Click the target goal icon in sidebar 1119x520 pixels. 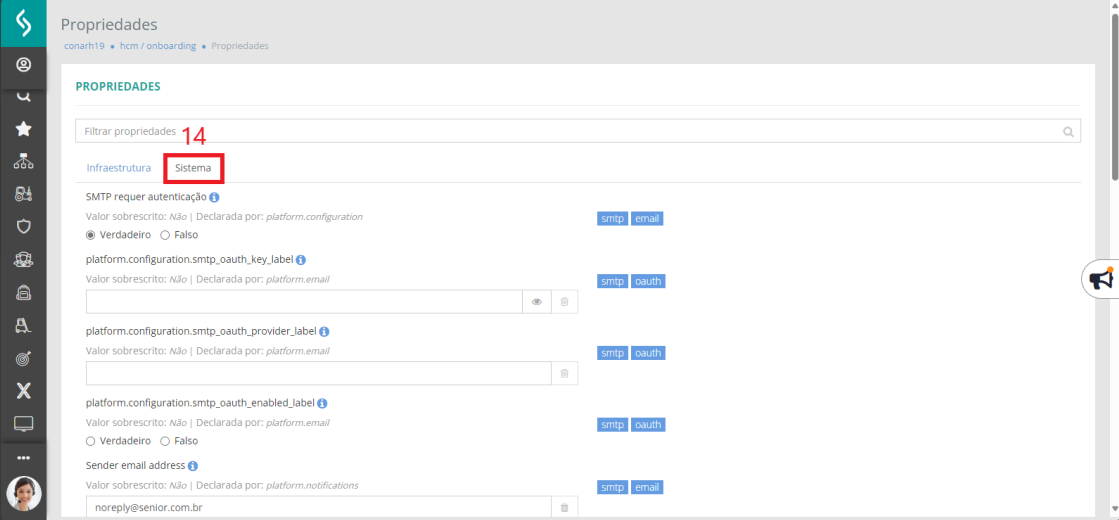point(24,359)
